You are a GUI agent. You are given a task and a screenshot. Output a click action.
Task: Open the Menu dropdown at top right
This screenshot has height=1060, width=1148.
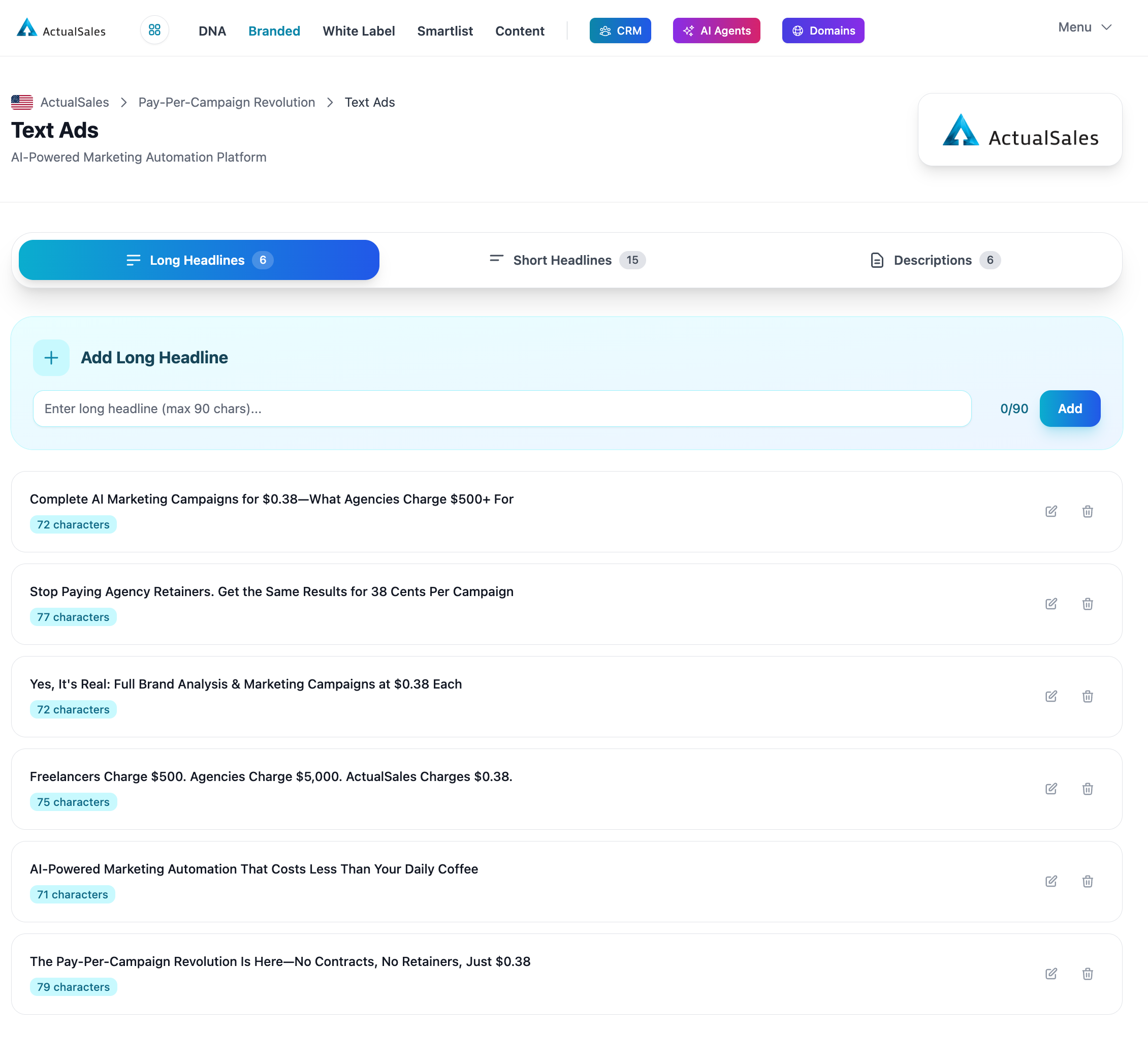tap(1084, 27)
